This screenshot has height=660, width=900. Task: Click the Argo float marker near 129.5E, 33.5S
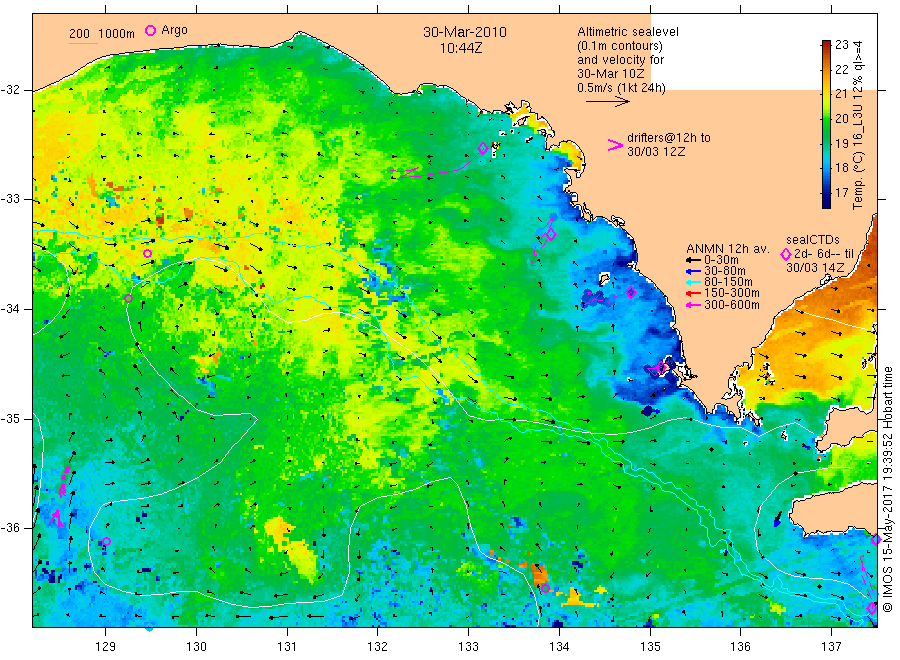148,254
